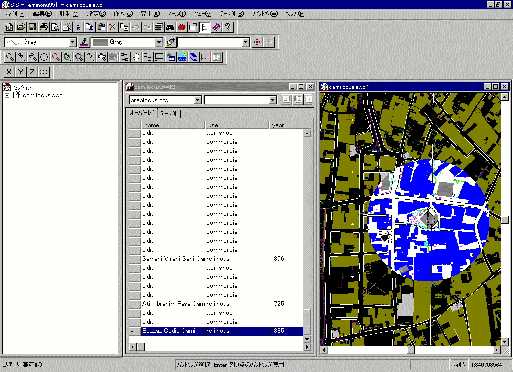Click the Open file folder icon
Image resolution: width=513 pixels, height=372 pixels.
(x=21, y=27)
